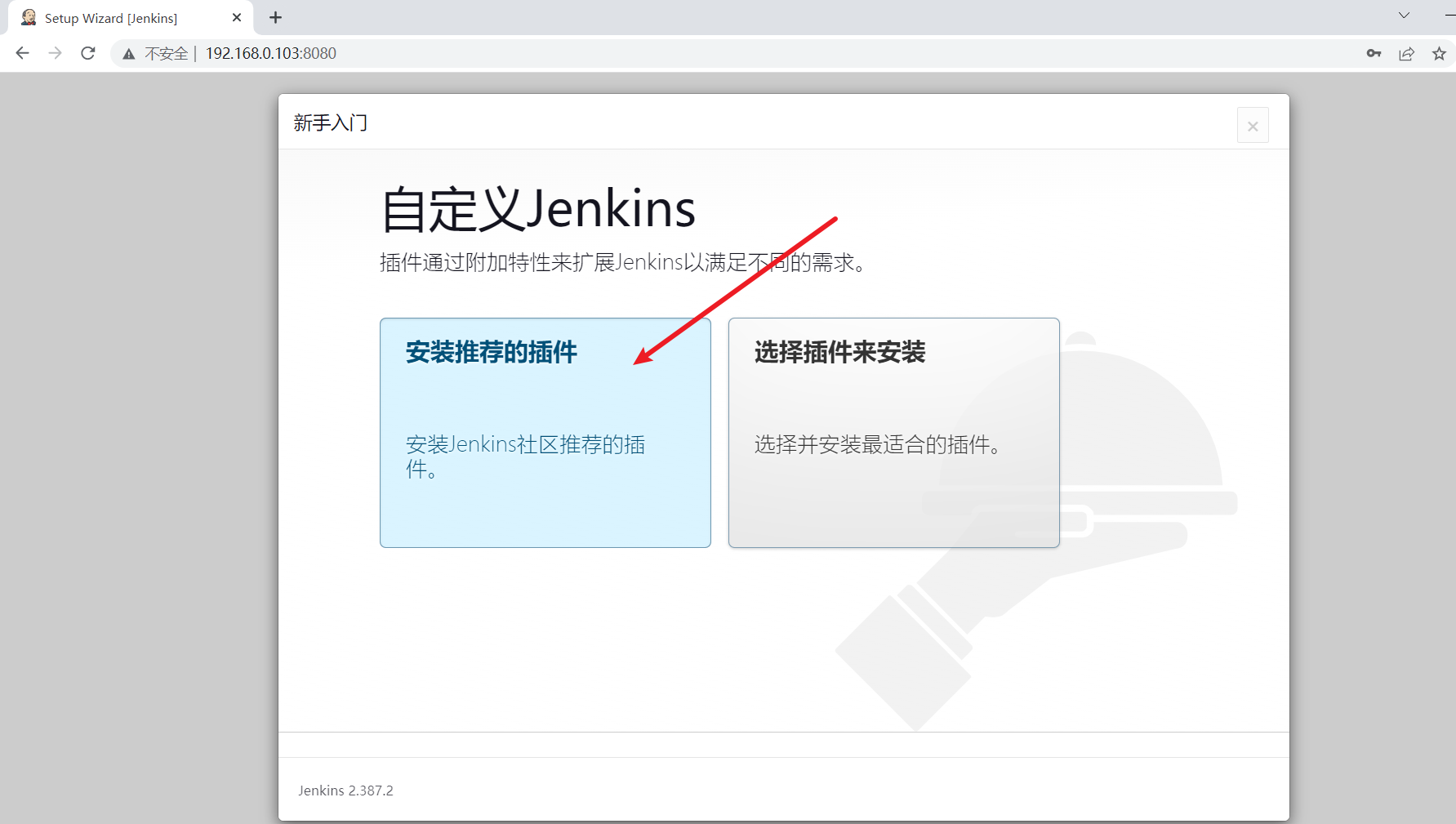Click the share page icon

click(1406, 53)
